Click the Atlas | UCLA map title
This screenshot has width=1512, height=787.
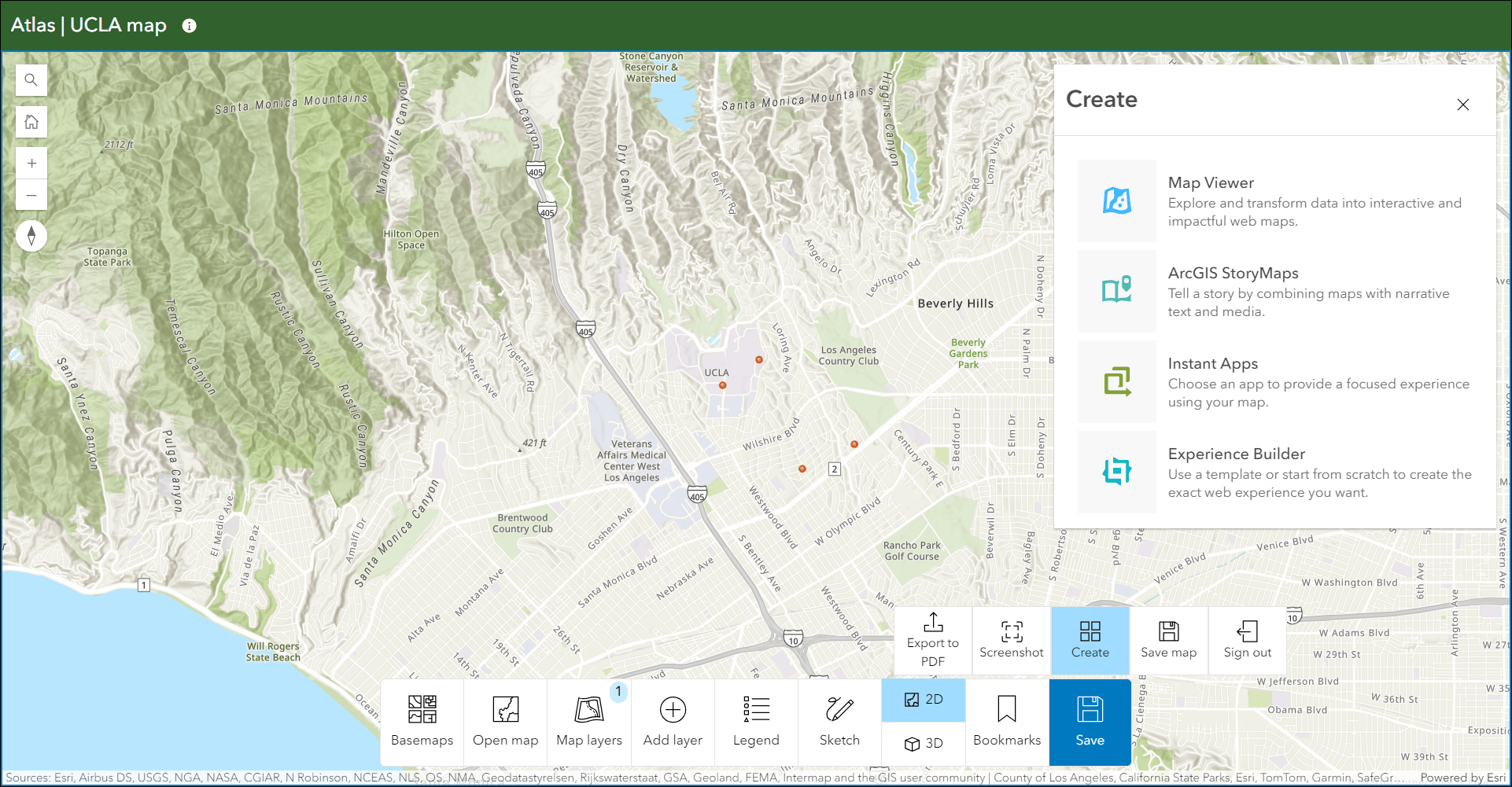pyautogui.click(x=89, y=25)
